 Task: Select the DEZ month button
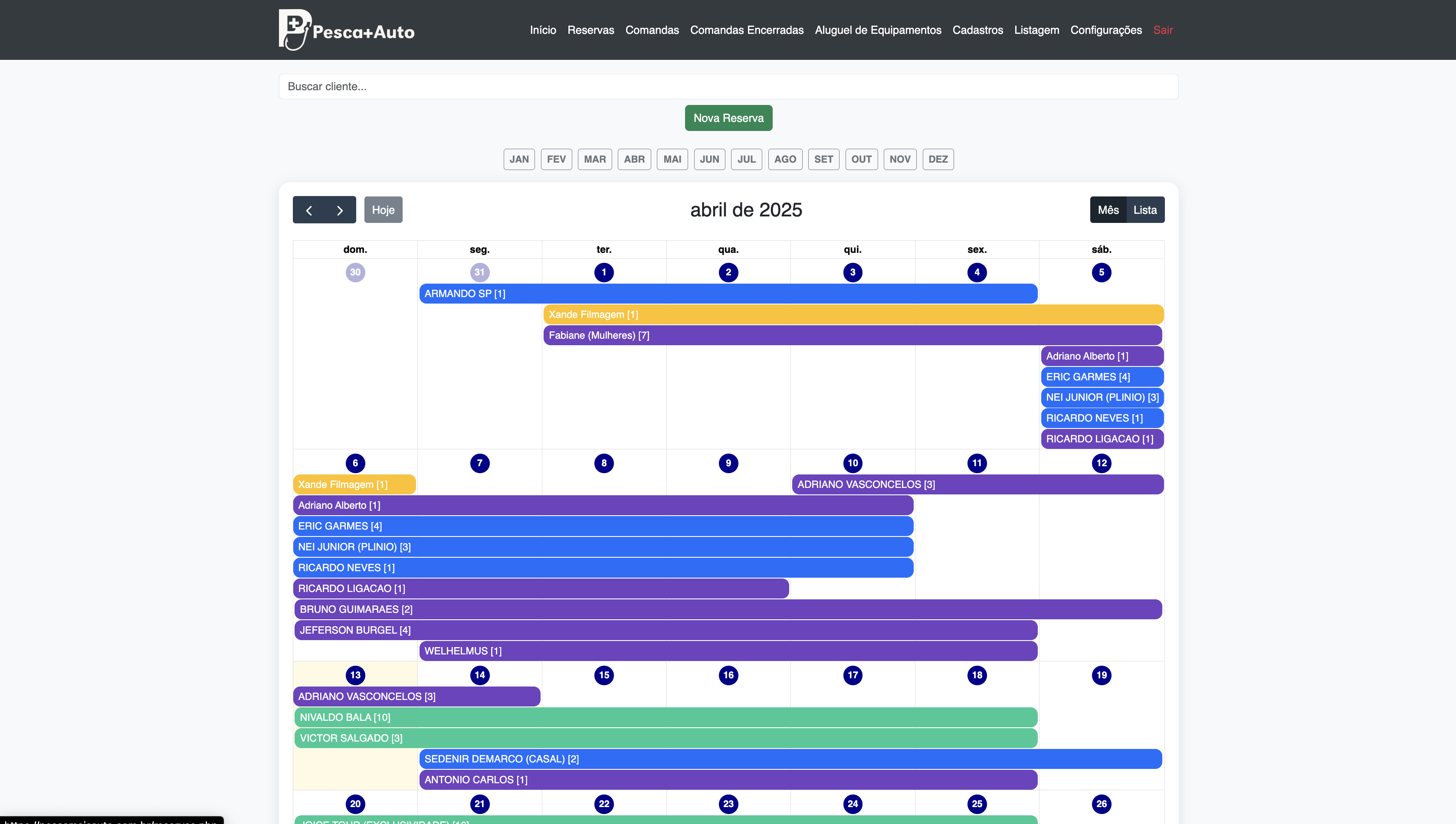tap(938, 159)
